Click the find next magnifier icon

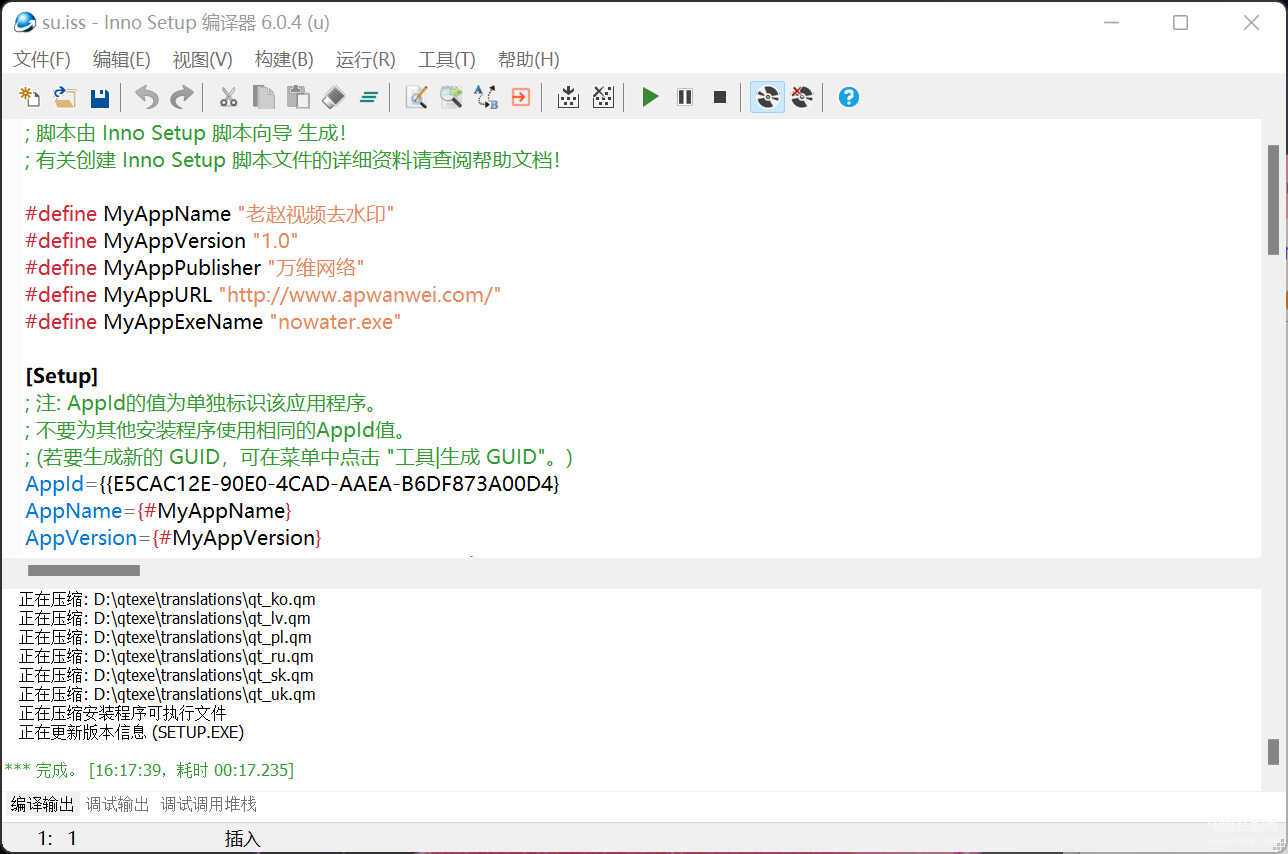[451, 97]
